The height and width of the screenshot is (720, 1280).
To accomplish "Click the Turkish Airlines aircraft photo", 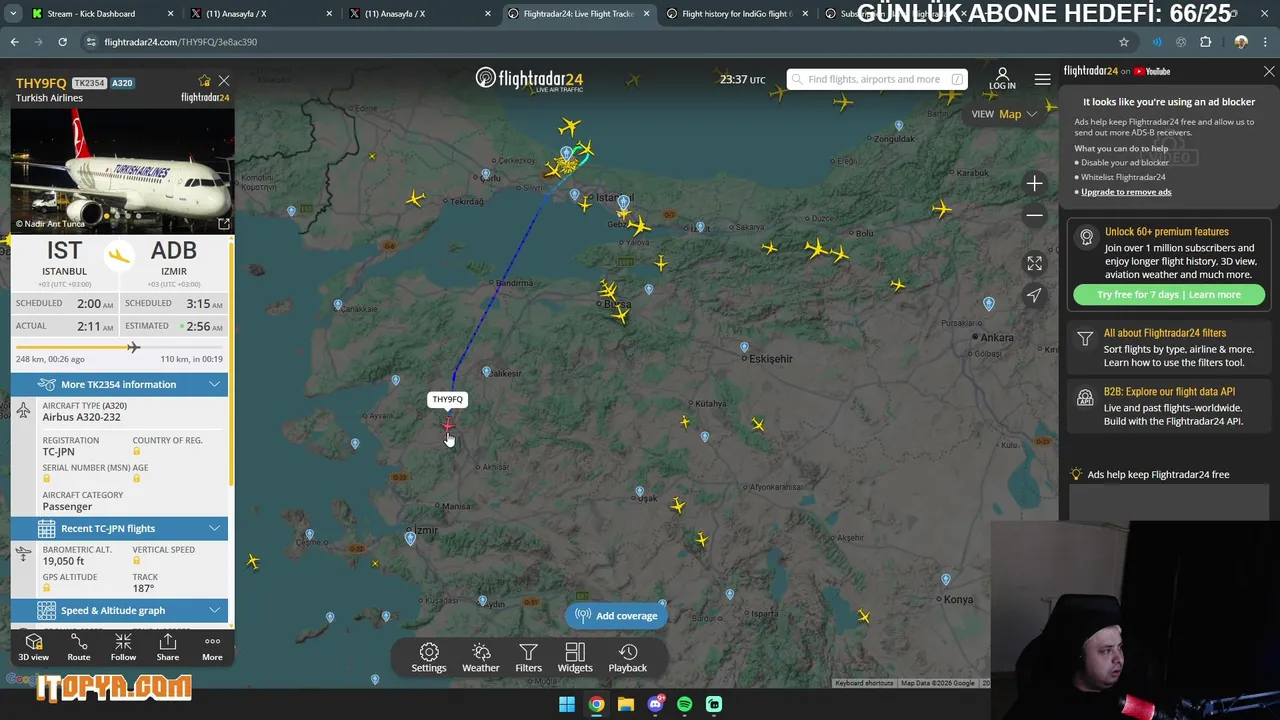I will point(122,170).
